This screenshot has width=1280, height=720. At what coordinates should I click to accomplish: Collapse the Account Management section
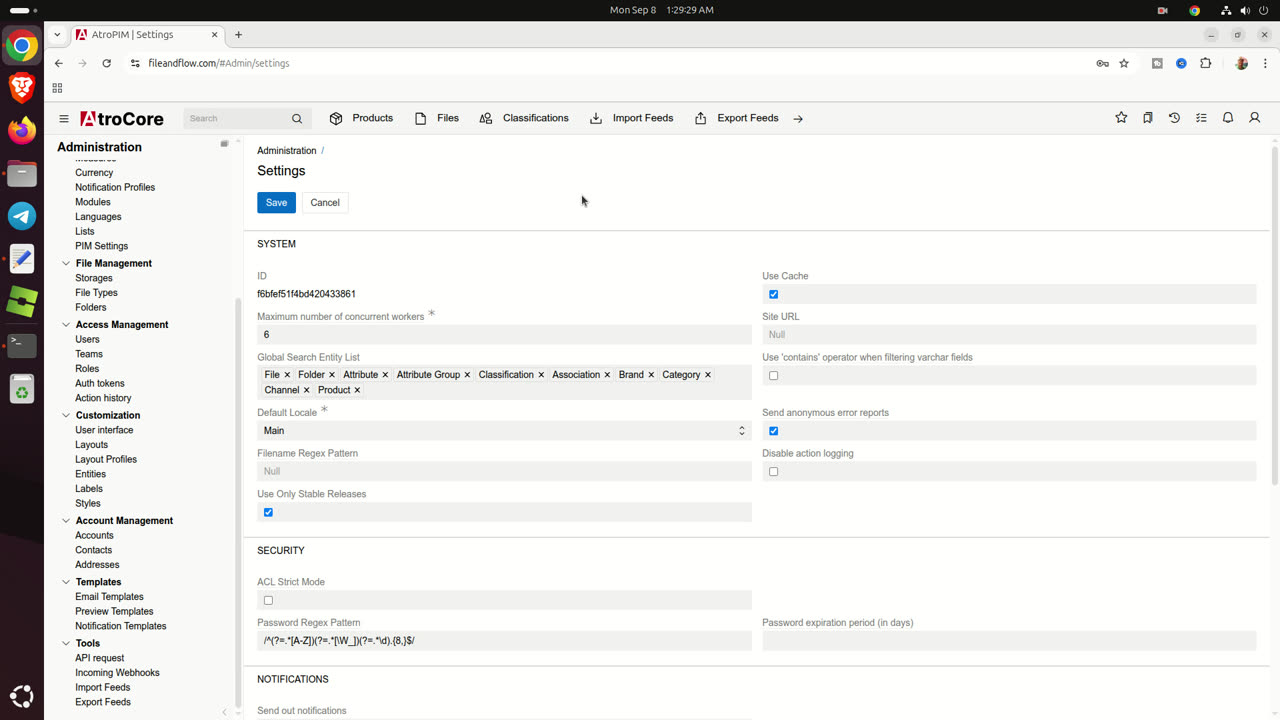click(66, 521)
